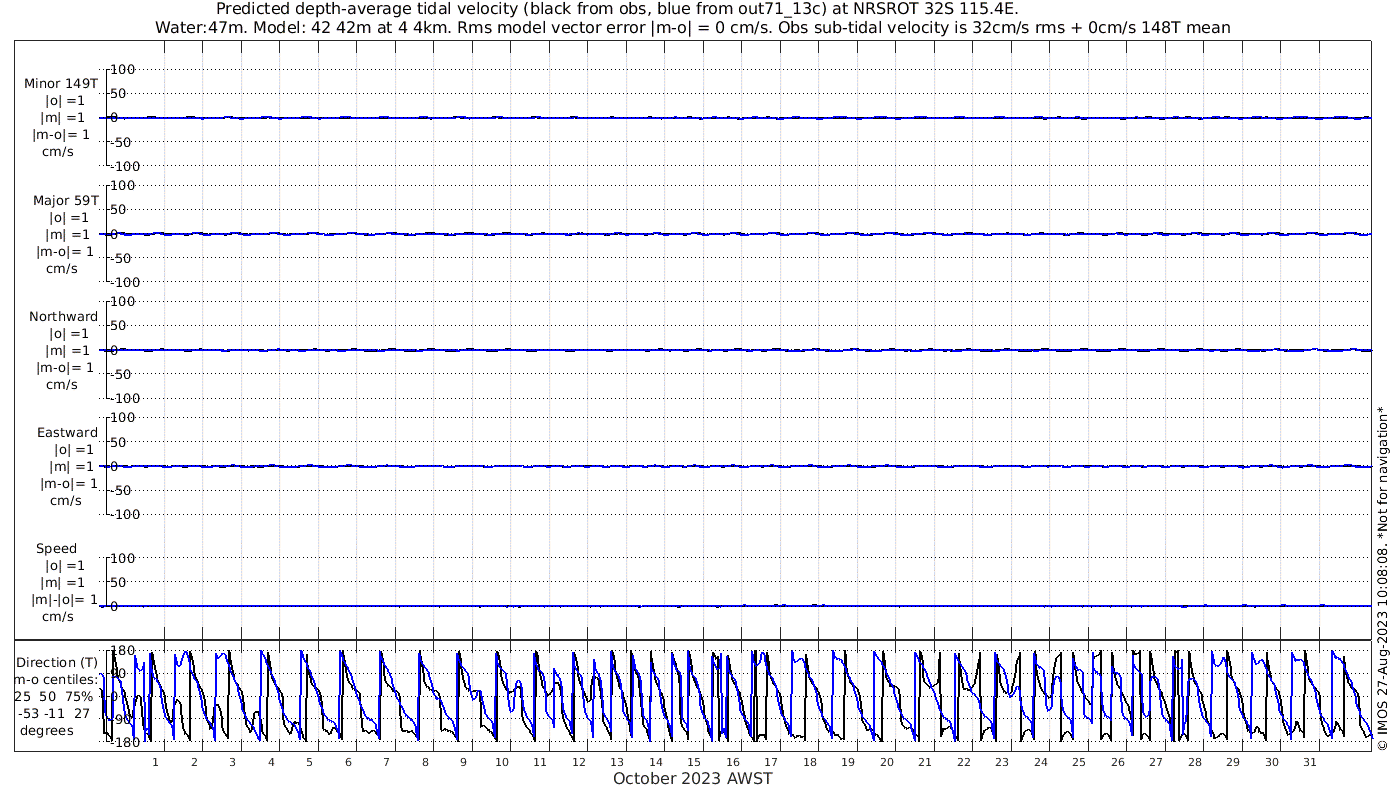1400x800 pixels.
Task: Click date label '25' on the x-axis
Action: [x=1079, y=762]
